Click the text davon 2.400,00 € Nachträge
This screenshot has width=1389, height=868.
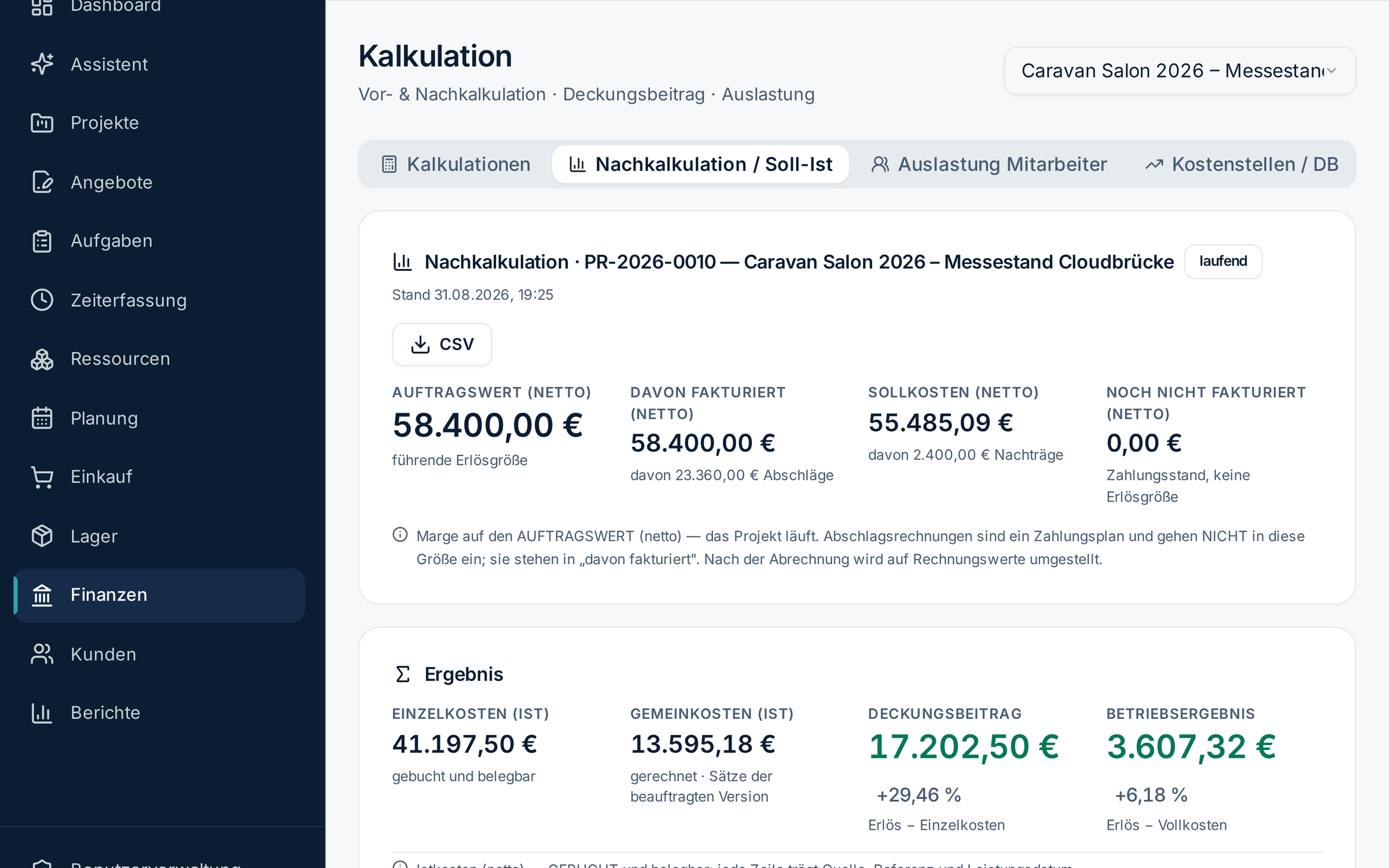[x=965, y=455]
